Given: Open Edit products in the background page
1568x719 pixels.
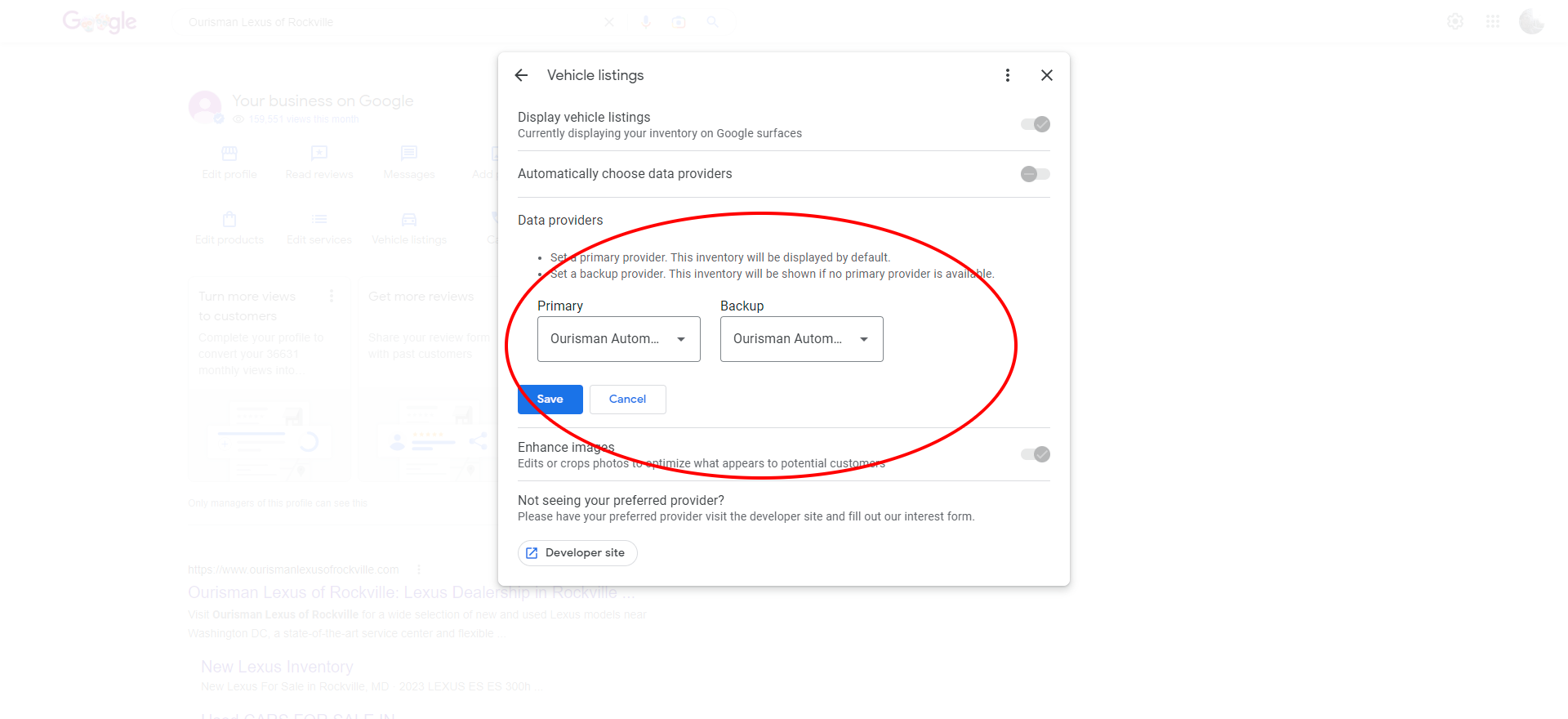Looking at the screenshot, I should point(229,229).
